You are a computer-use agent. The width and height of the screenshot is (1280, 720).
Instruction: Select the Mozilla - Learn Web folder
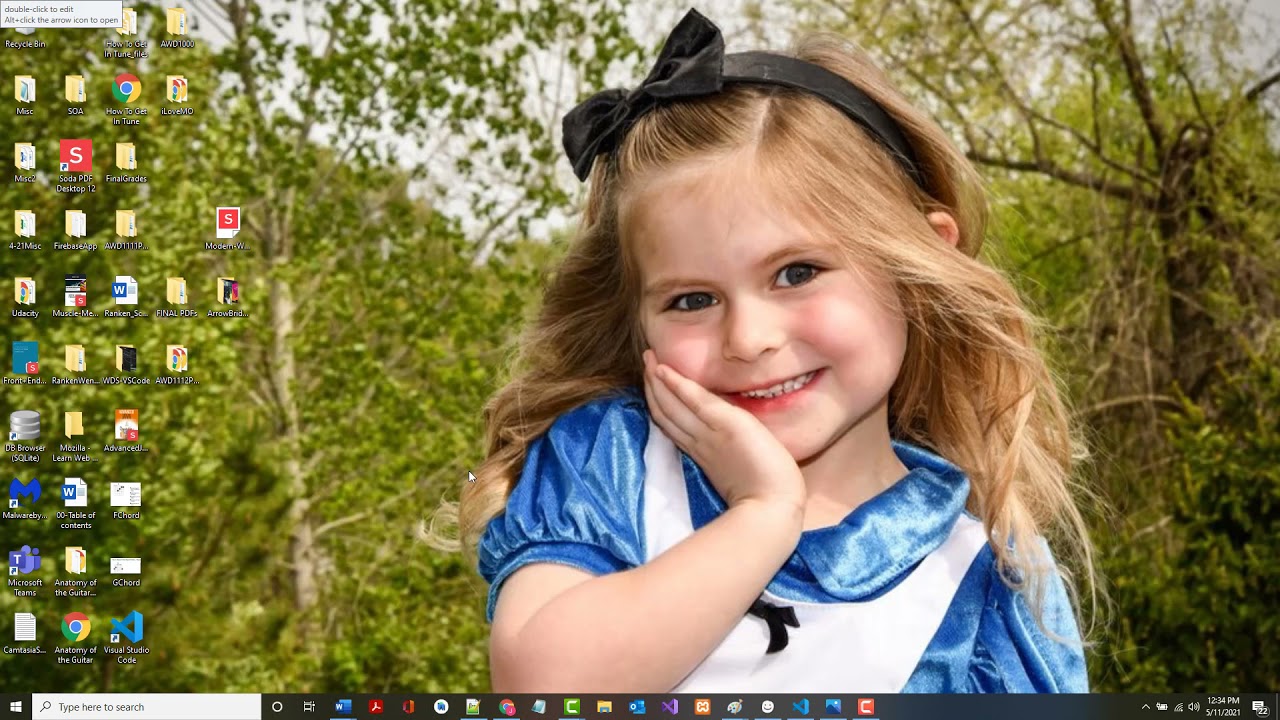pyautogui.click(x=75, y=436)
